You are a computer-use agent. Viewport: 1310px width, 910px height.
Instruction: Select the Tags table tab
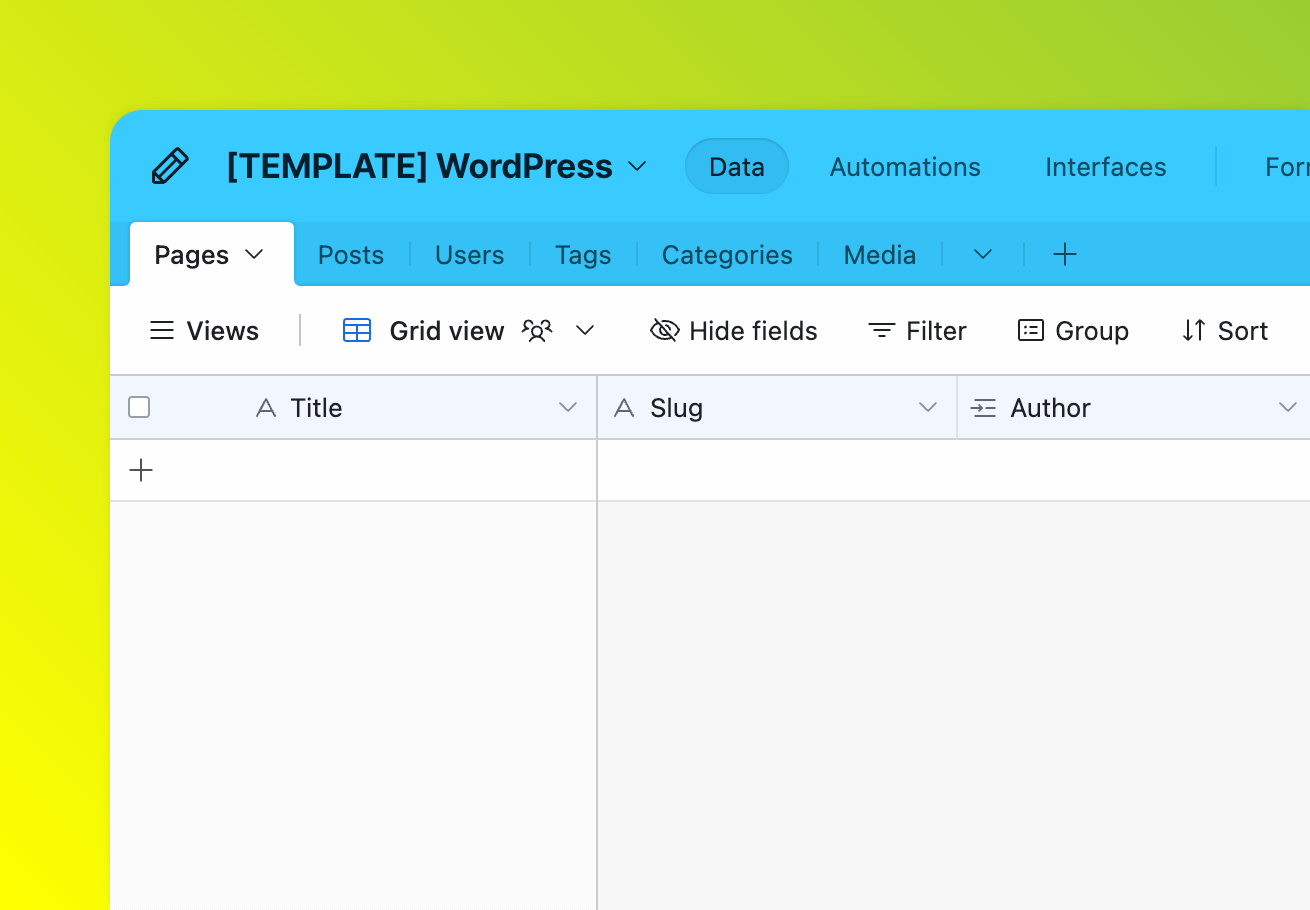[x=583, y=255]
